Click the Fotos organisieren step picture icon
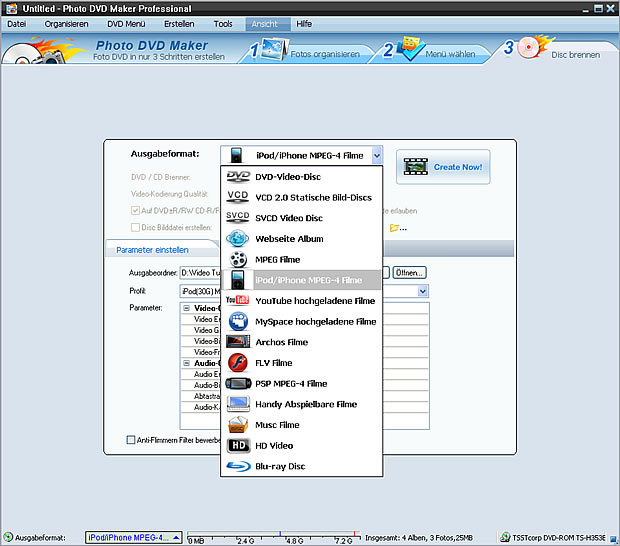 click(x=274, y=49)
